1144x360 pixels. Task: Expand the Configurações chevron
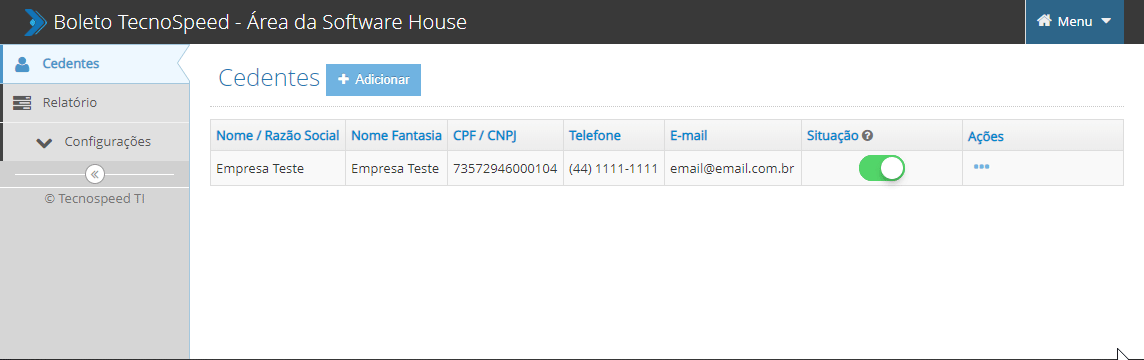pyautogui.click(x=44, y=142)
